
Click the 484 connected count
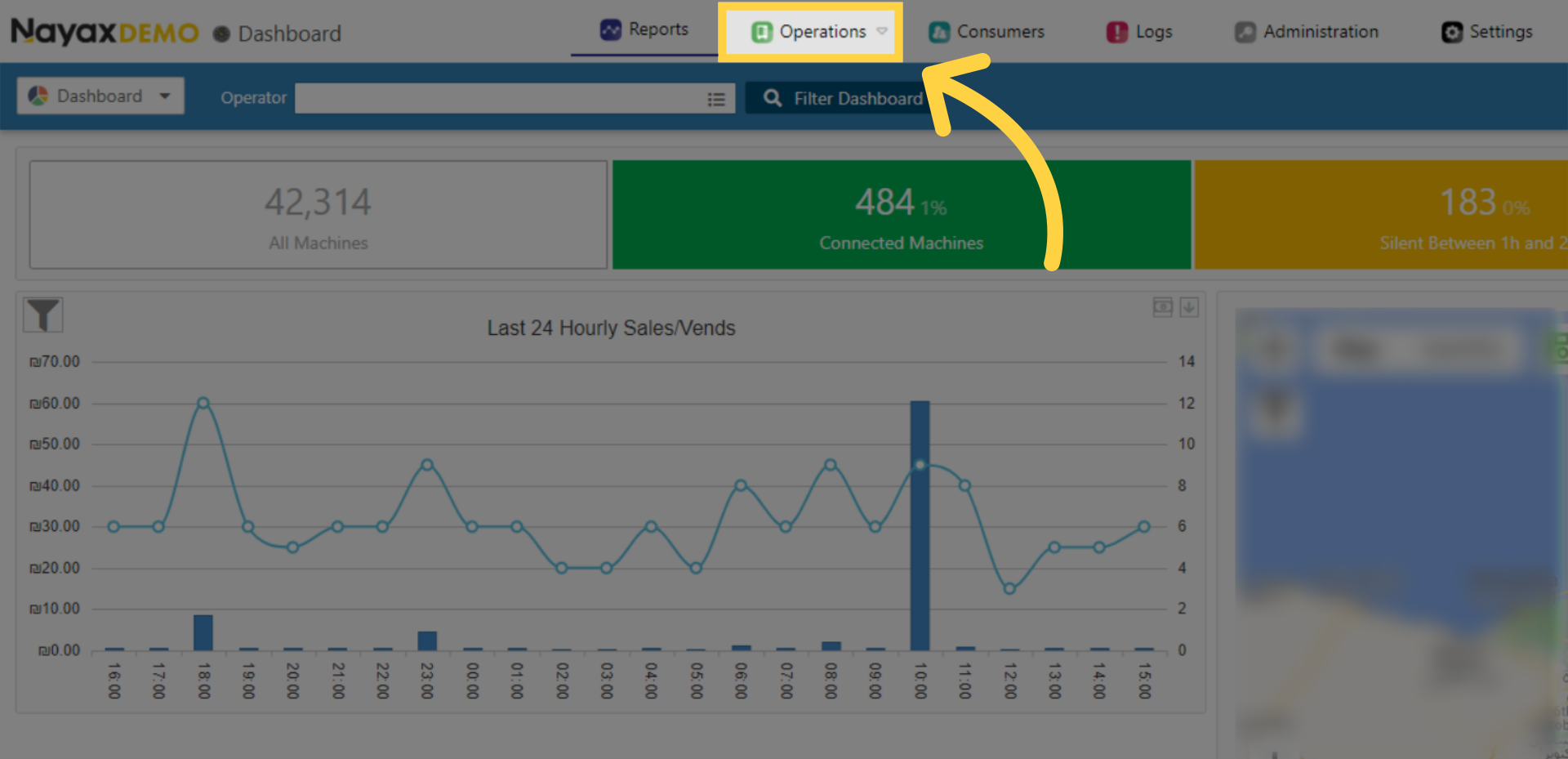(884, 202)
